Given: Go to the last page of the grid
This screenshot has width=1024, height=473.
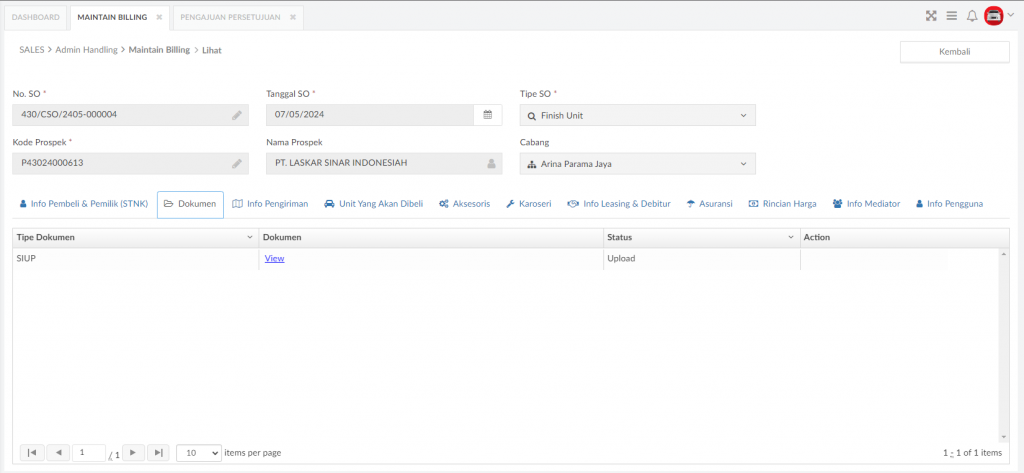Looking at the screenshot, I should [x=158, y=452].
